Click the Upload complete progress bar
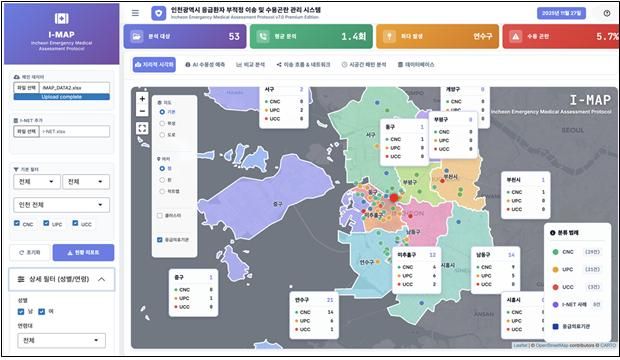The image size is (620, 360). pyautogui.click(x=62, y=97)
